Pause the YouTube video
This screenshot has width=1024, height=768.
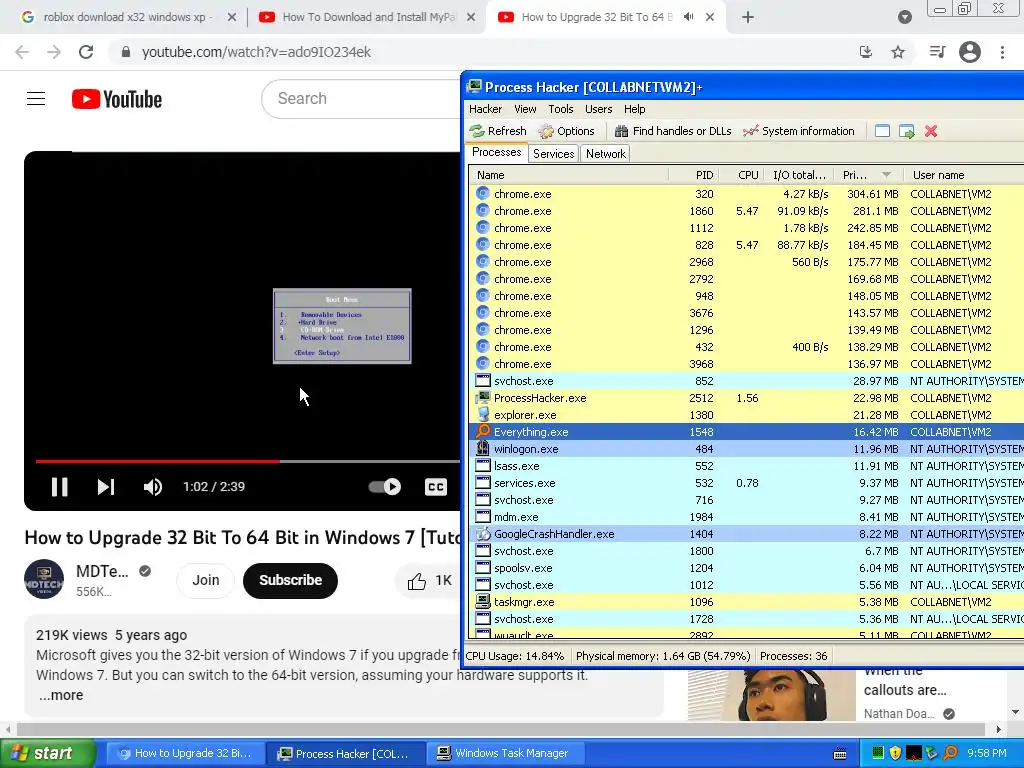pyautogui.click(x=59, y=487)
